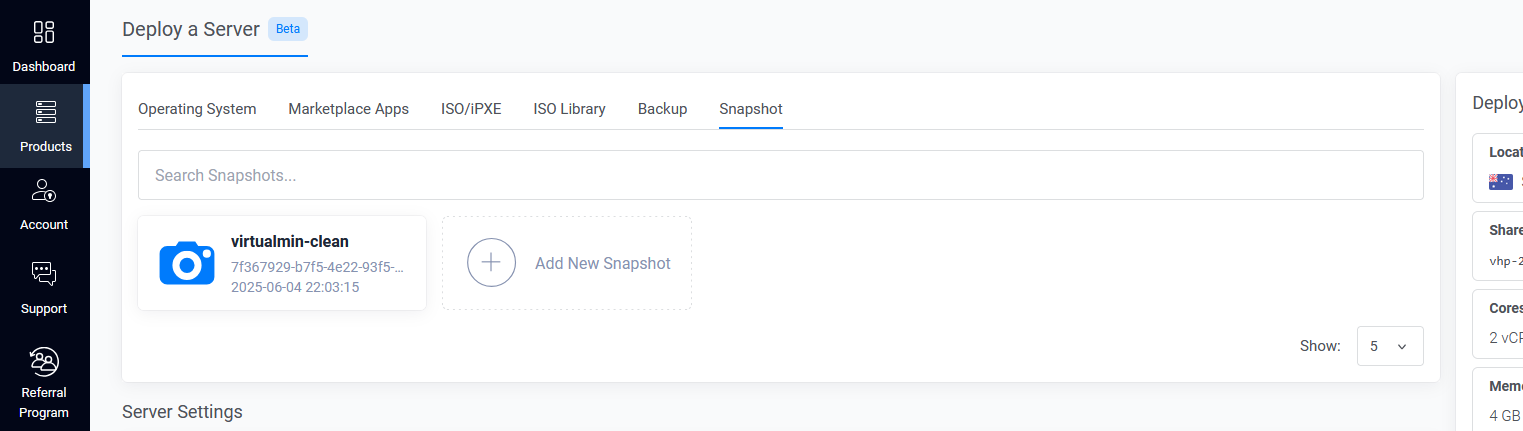
Task: Expand the Show count dropdown
Action: point(1390,346)
